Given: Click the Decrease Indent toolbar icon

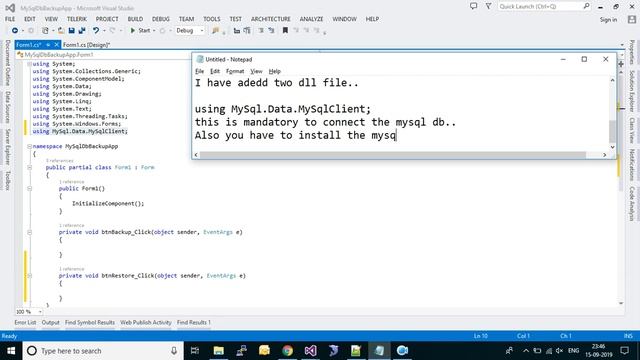Looking at the screenshot, I should [x=237, y=31].
